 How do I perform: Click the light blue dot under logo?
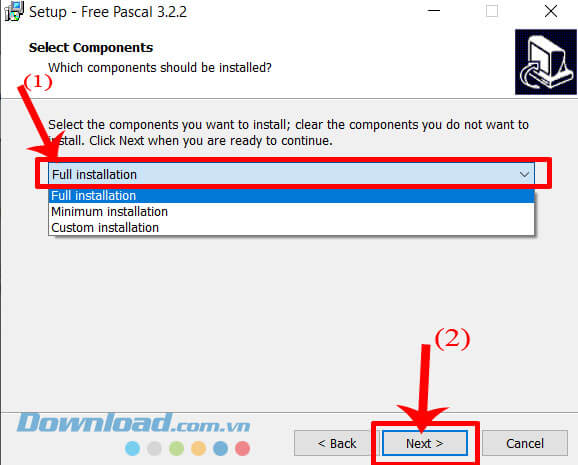[x=132, y=448]
